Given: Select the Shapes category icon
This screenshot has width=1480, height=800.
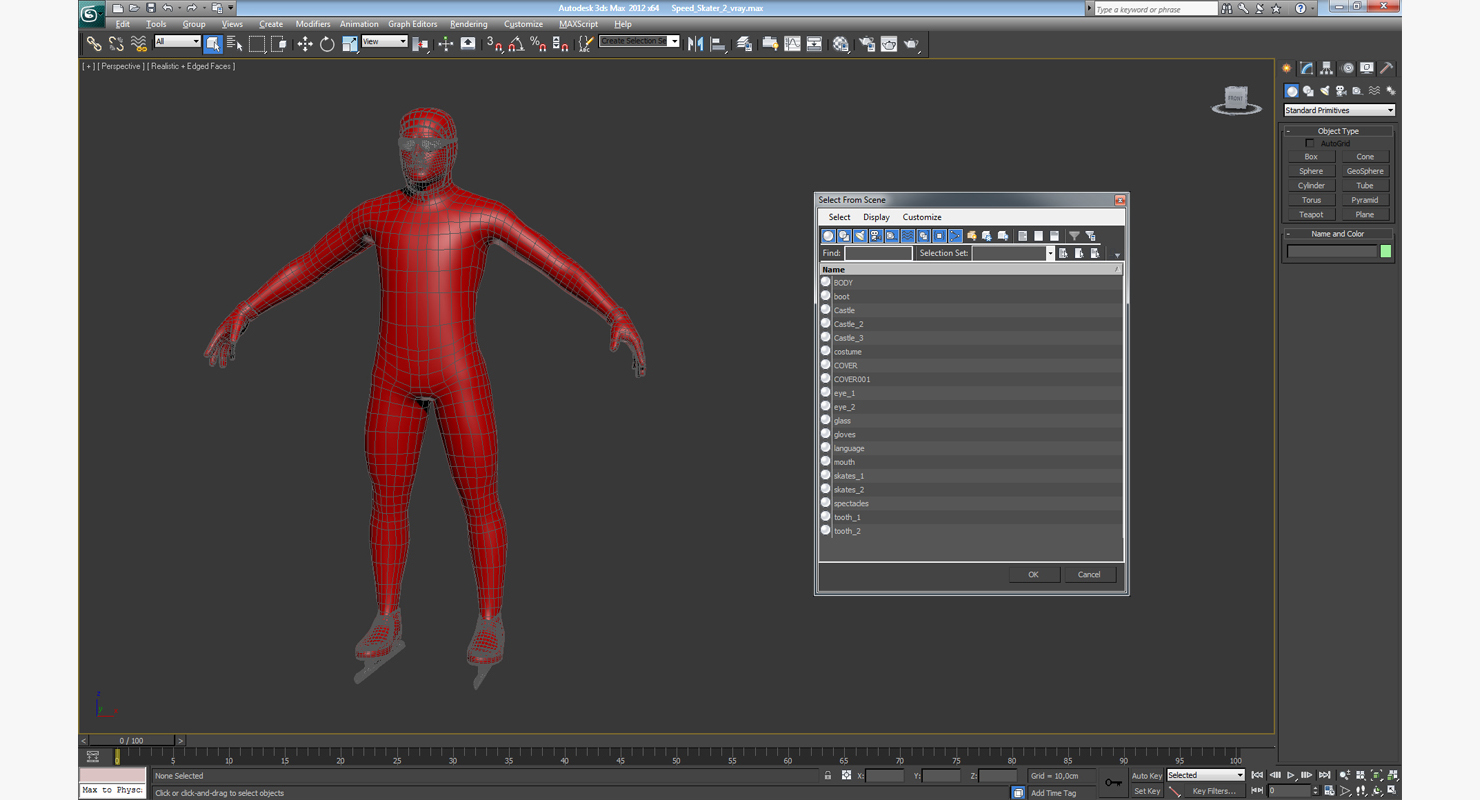Looking at the screenshot, I should click(1308, 91).
